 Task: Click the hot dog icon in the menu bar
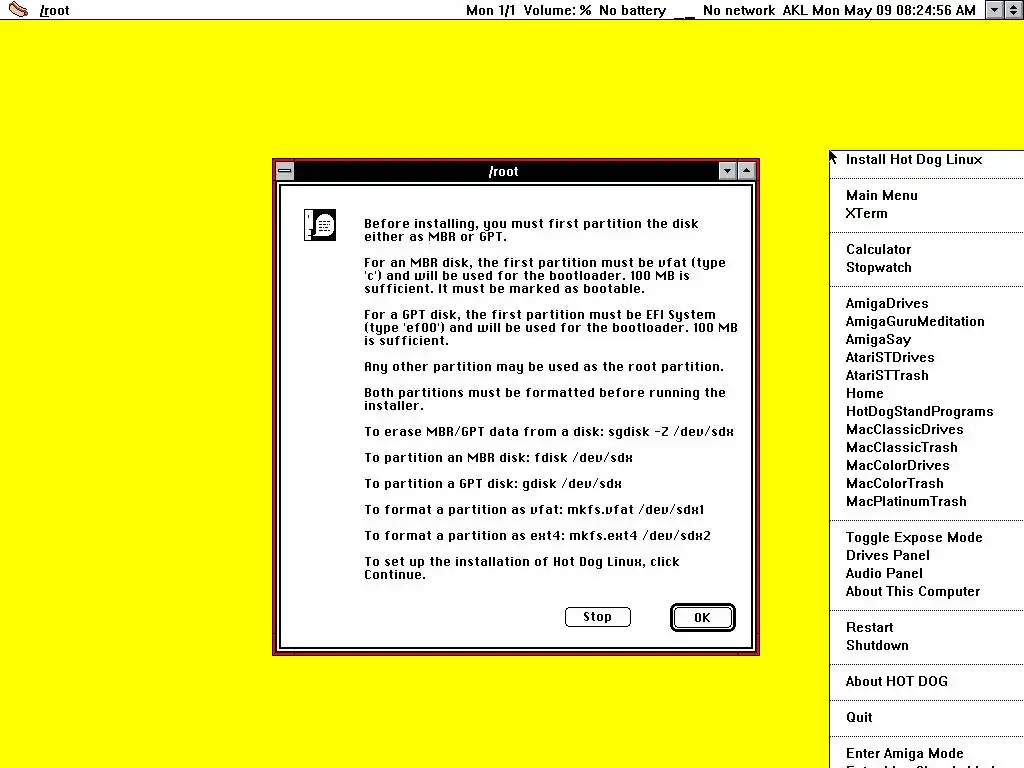click(18, 9)
